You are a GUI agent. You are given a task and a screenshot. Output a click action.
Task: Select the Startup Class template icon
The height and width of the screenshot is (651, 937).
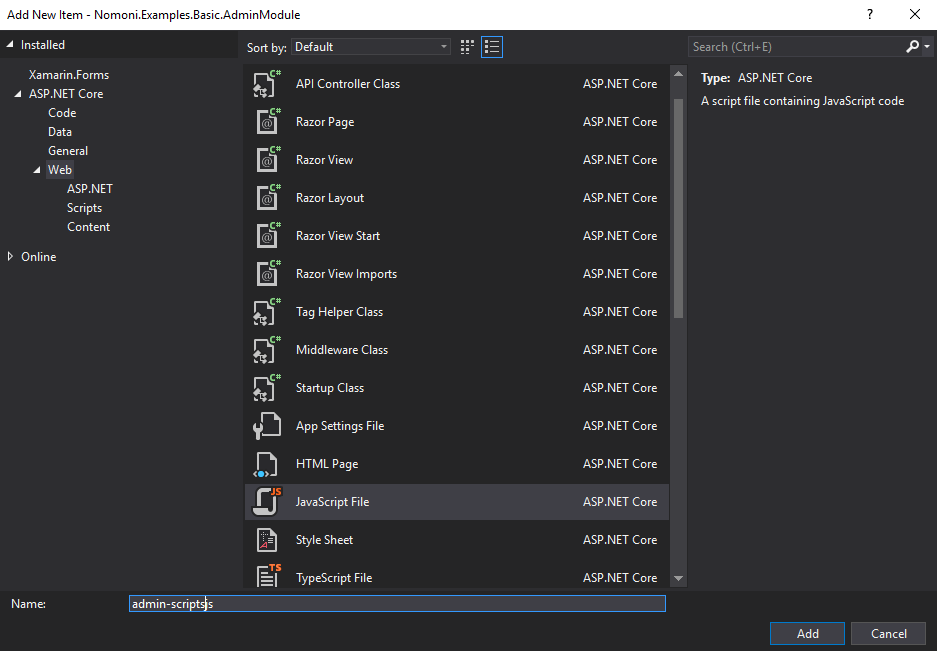pyautogui.click(x=266, y=387)
